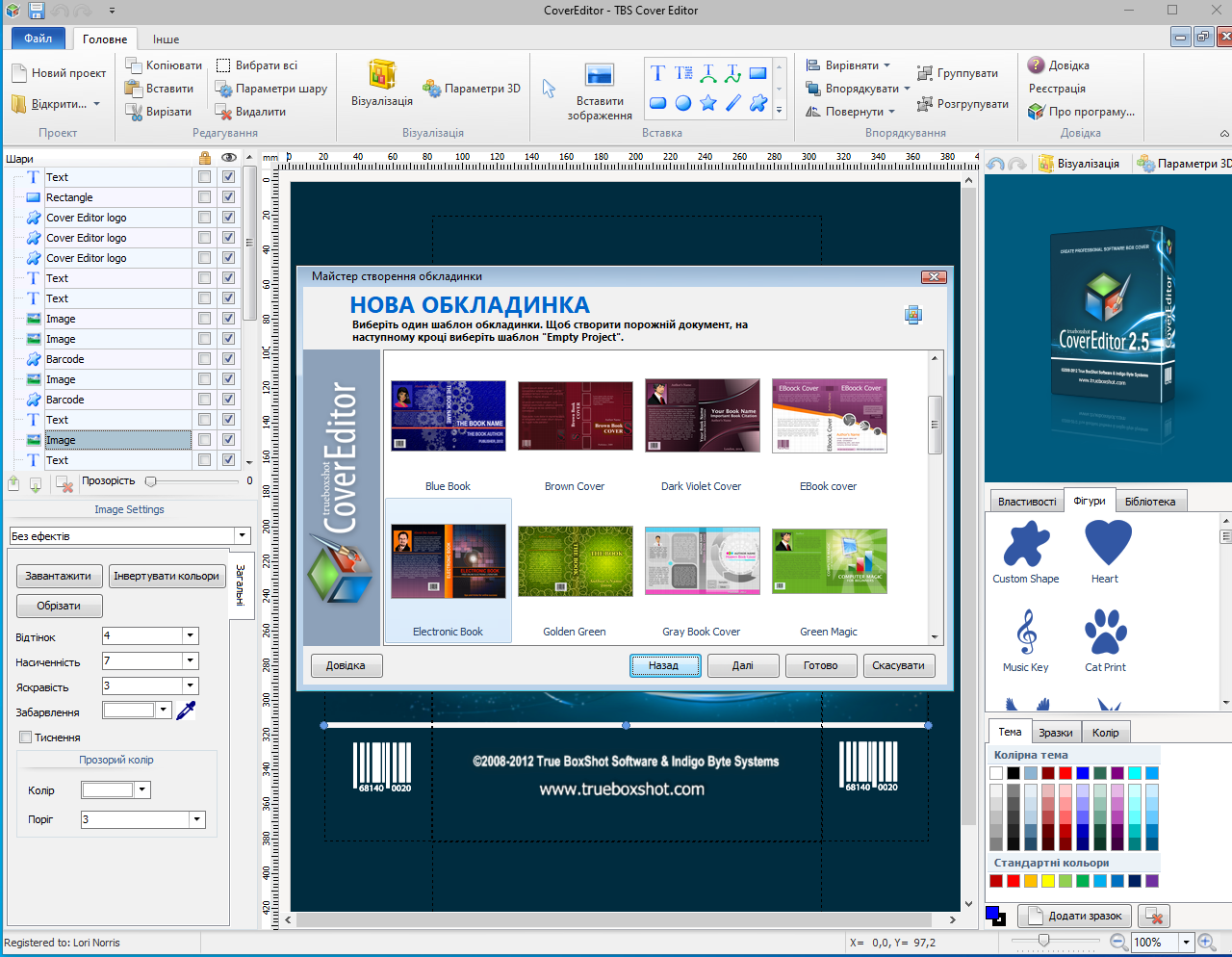Viewport: 1232px width, 957px height.
Task: Open Про програму about dialog
Action: pyautogui.click(x=1082, y=112)
